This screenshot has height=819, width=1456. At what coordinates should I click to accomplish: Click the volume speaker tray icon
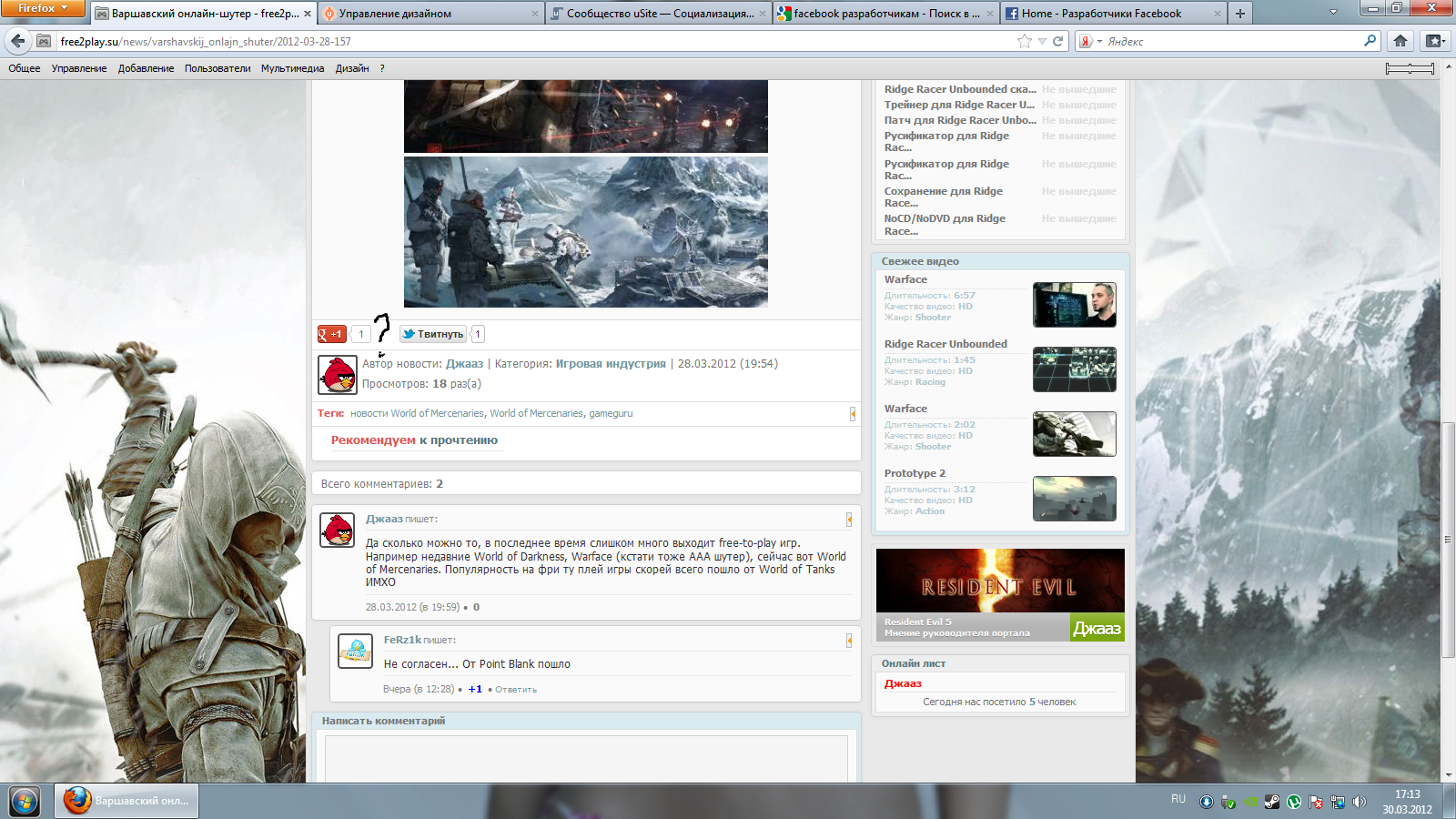[x=1360, y=802]
